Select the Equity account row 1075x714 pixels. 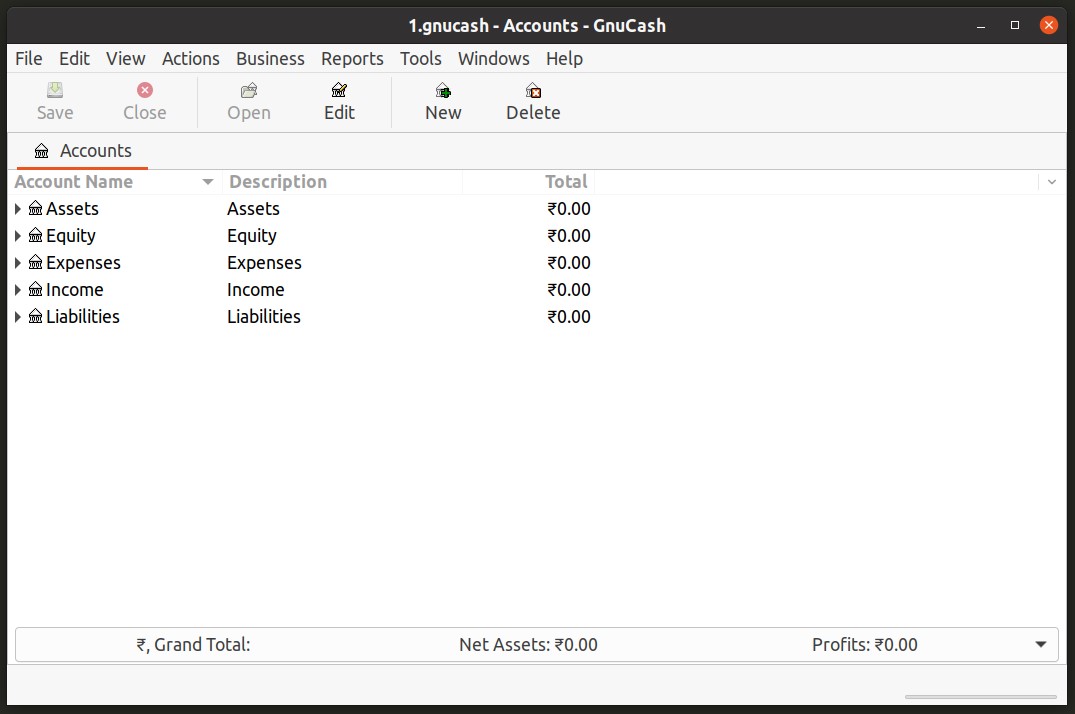click(71, 236)
